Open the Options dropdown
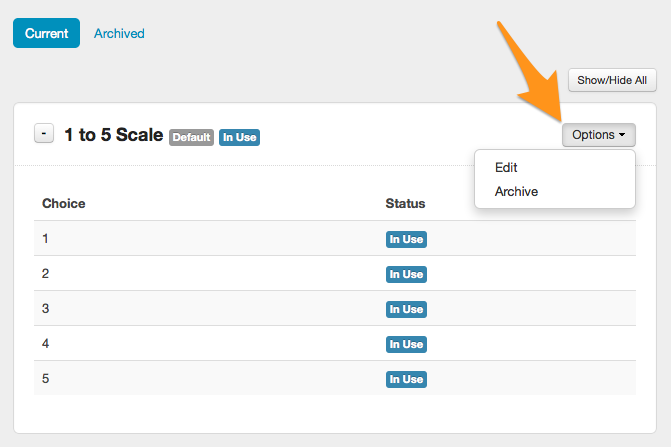Screen dimensions: 671x447 click(x=598, y=134)
